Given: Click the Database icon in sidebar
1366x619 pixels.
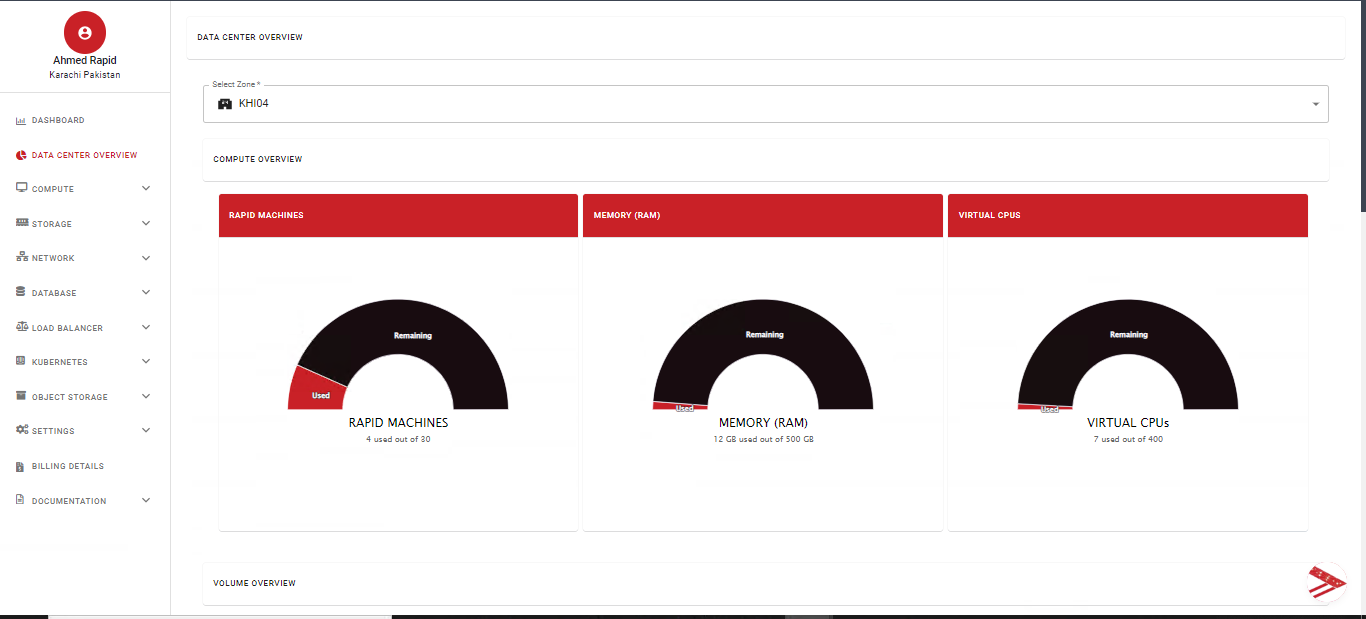Looking at the screenshot, I should point(21,292).
